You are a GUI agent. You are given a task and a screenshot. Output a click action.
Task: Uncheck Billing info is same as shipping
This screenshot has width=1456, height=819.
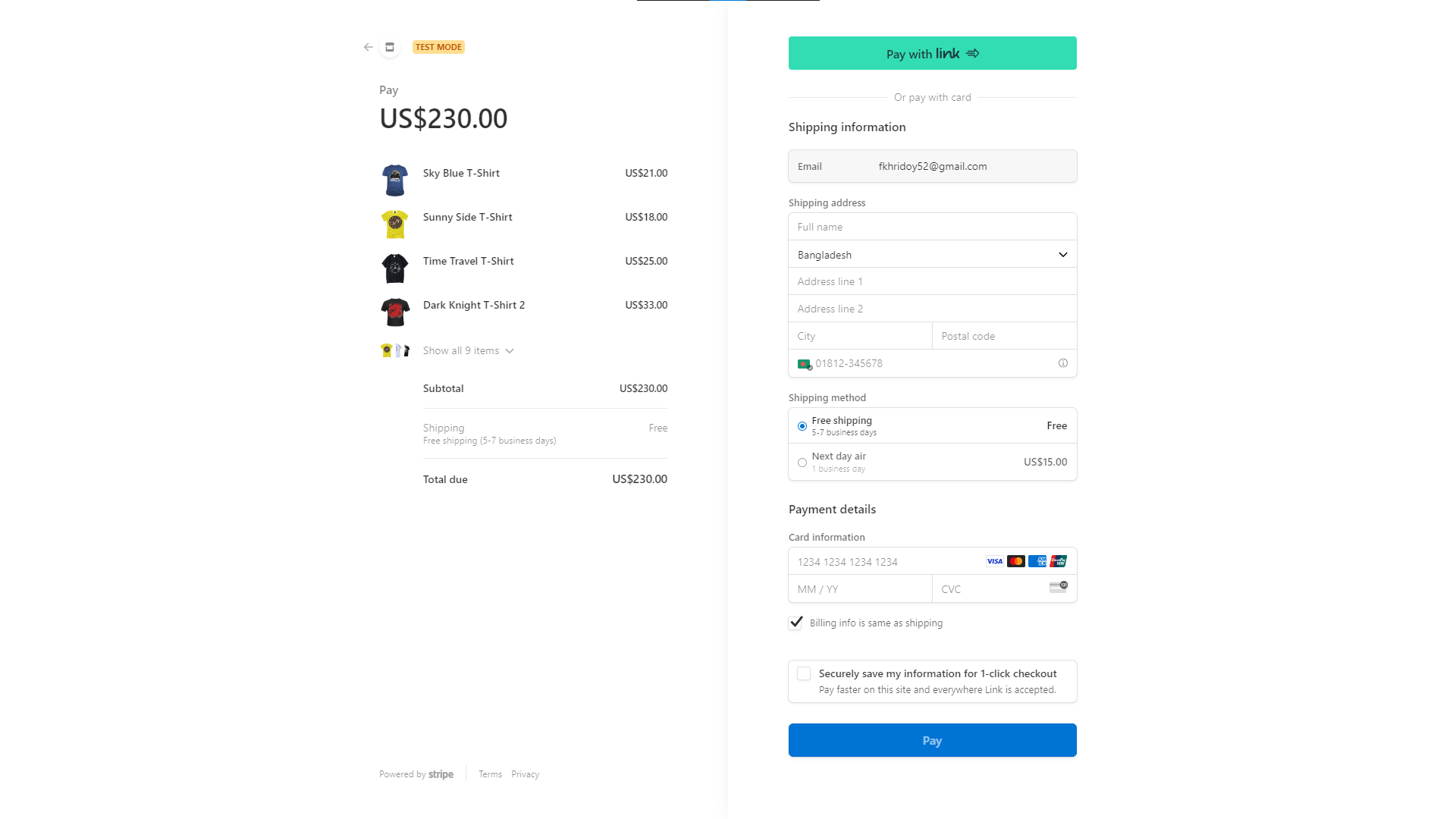coord(795,623)
